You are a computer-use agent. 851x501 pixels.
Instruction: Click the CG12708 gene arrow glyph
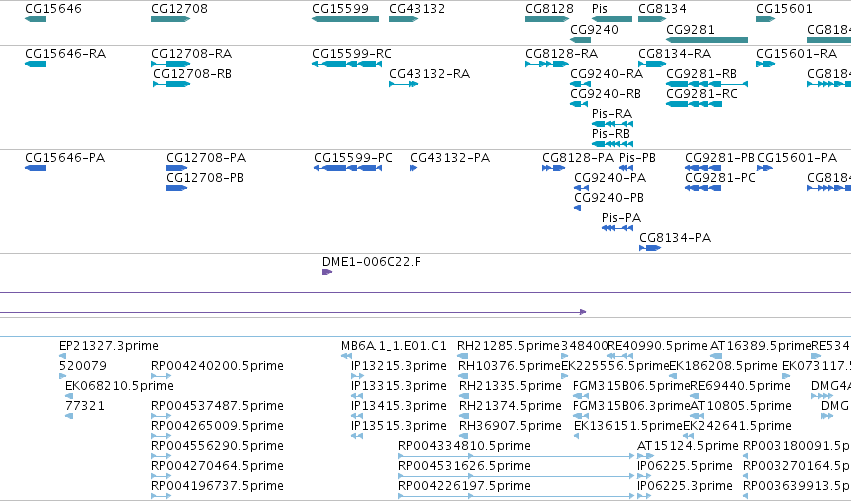point(170,19)
